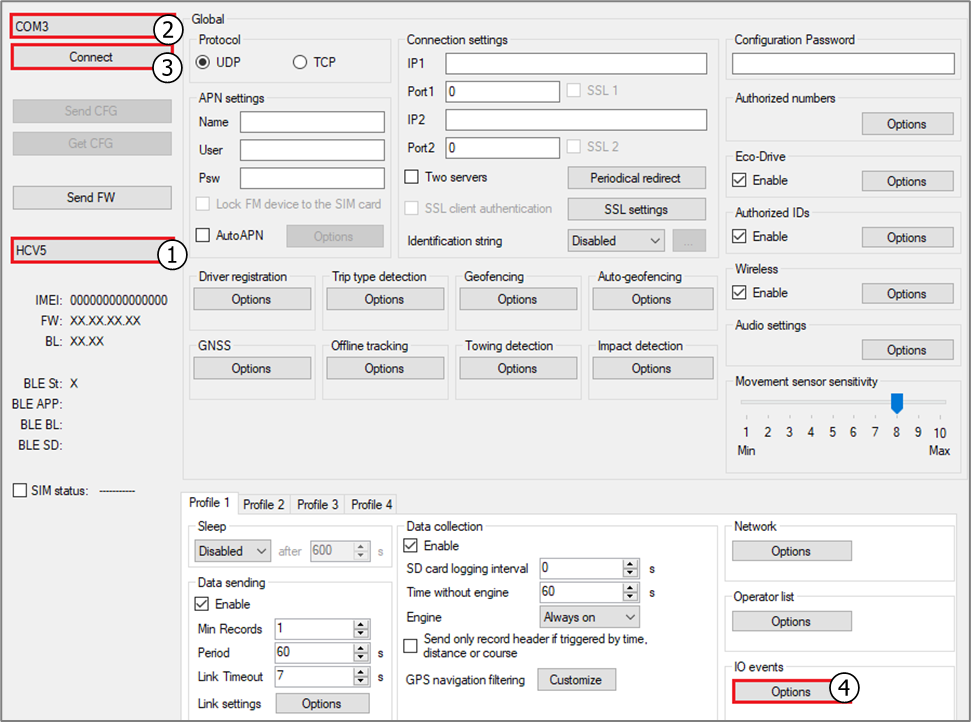Click the Send FW button
The height and width of the screenshot is (722, 971).
click(x=92, y=198)
